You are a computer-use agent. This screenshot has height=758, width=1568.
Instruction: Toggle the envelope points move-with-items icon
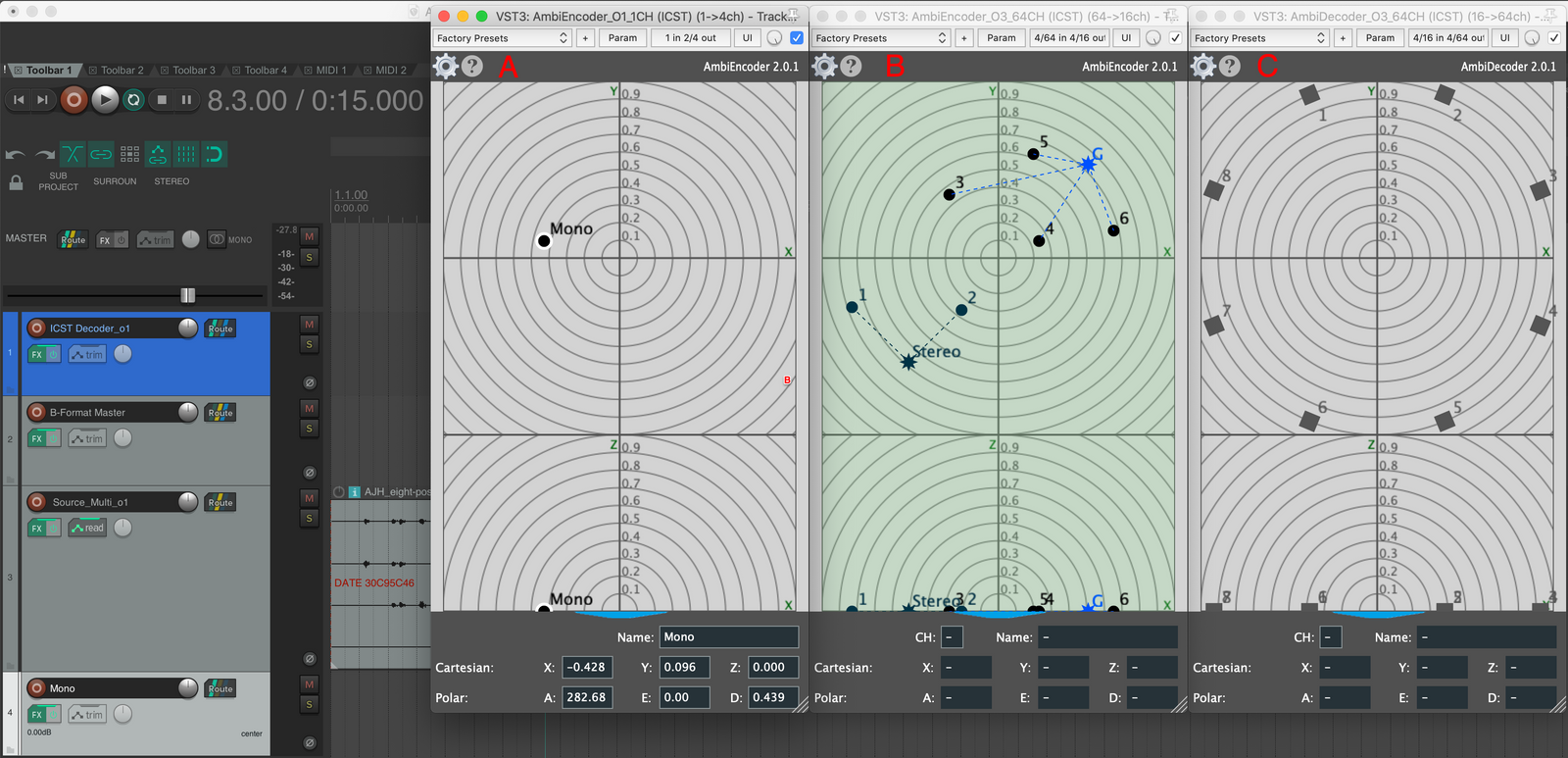coord(158,154)
